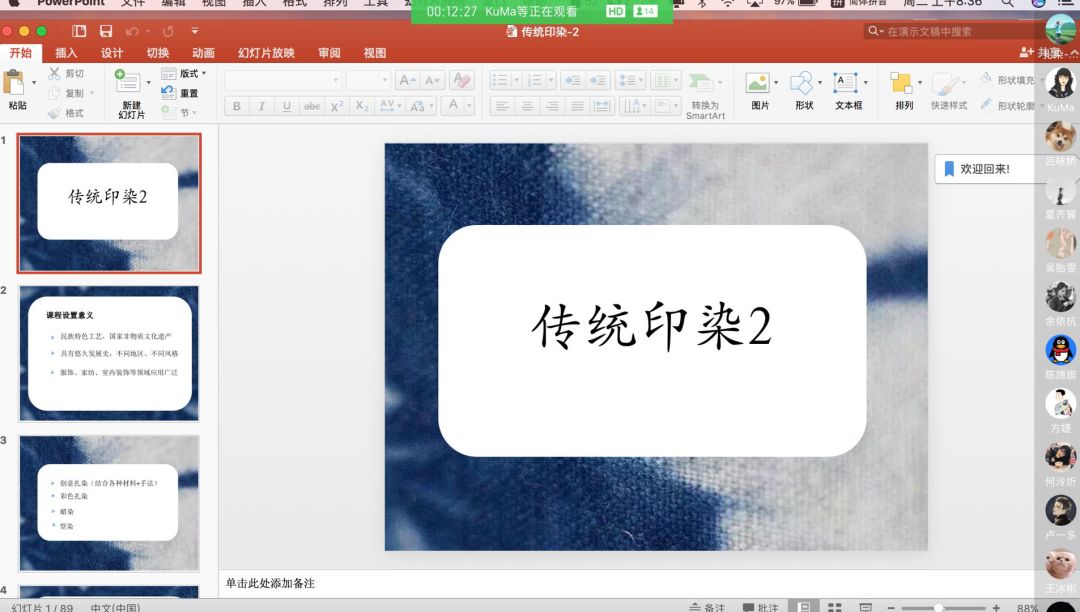Image resolution: width=1080 pixels, height=612 pixels.
Task: Toggle the Notes (备注) pane
Action: coord(707,607)
